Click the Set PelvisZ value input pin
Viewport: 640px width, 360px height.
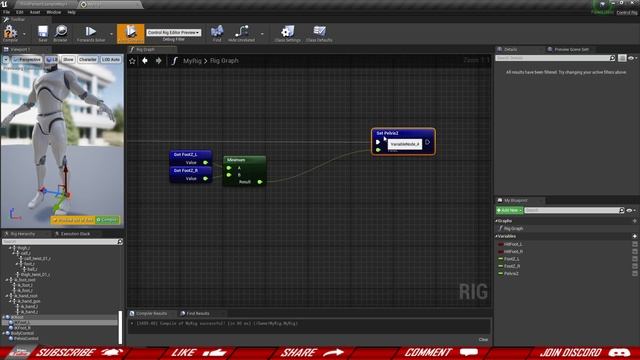(x=378, y=150)
